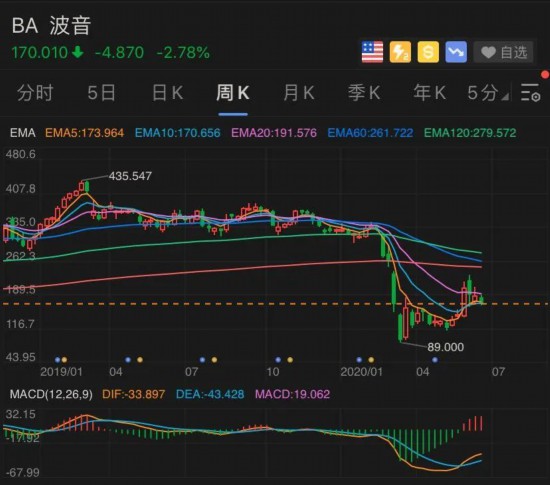
Task: Tap the blue downtrend chart icon
Action: [x=456, y=52]
